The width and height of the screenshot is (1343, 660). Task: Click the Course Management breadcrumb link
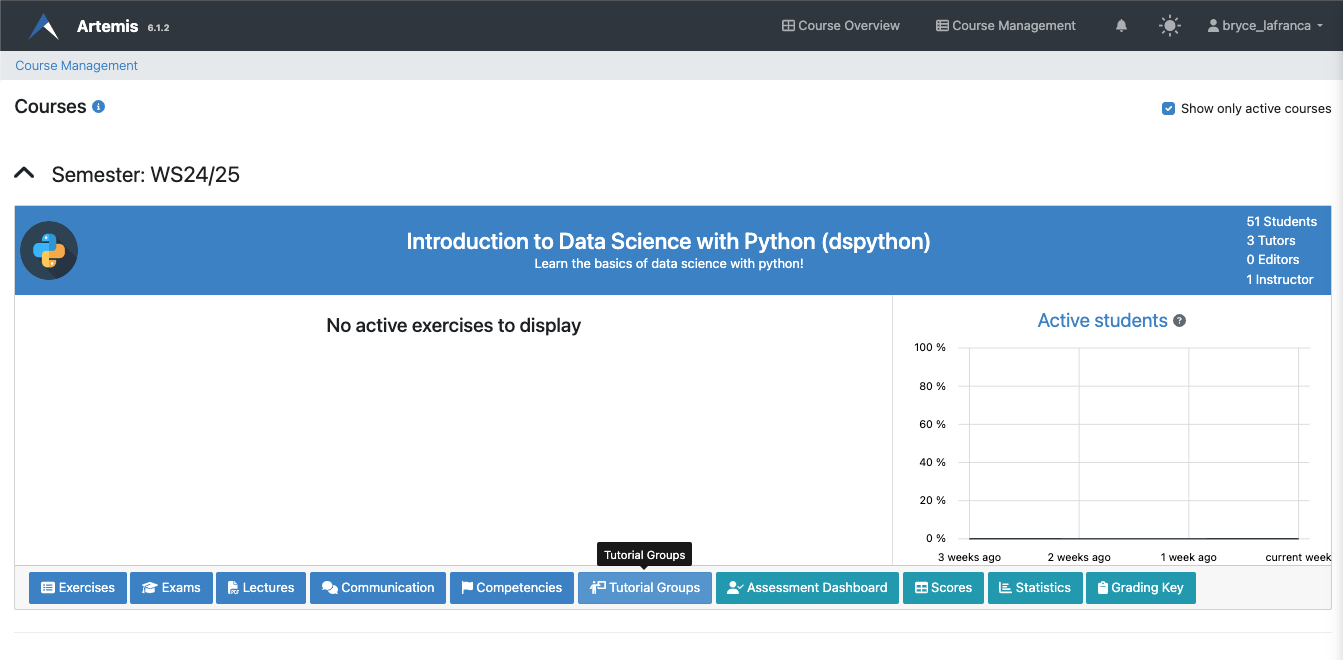click(76, 66)
